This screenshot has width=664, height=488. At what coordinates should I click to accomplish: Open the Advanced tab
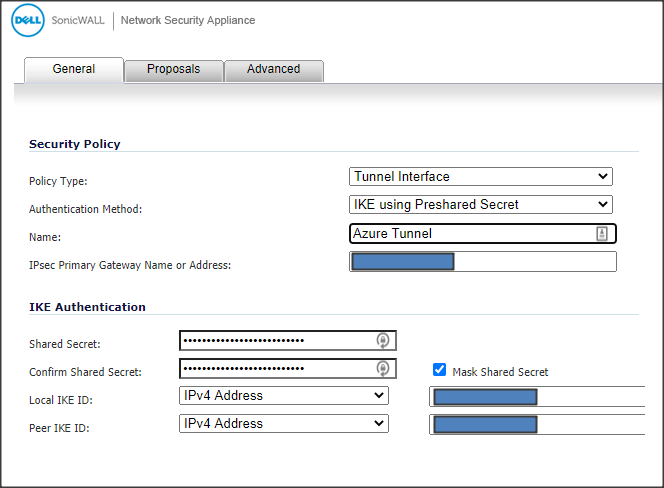[273, 70]
